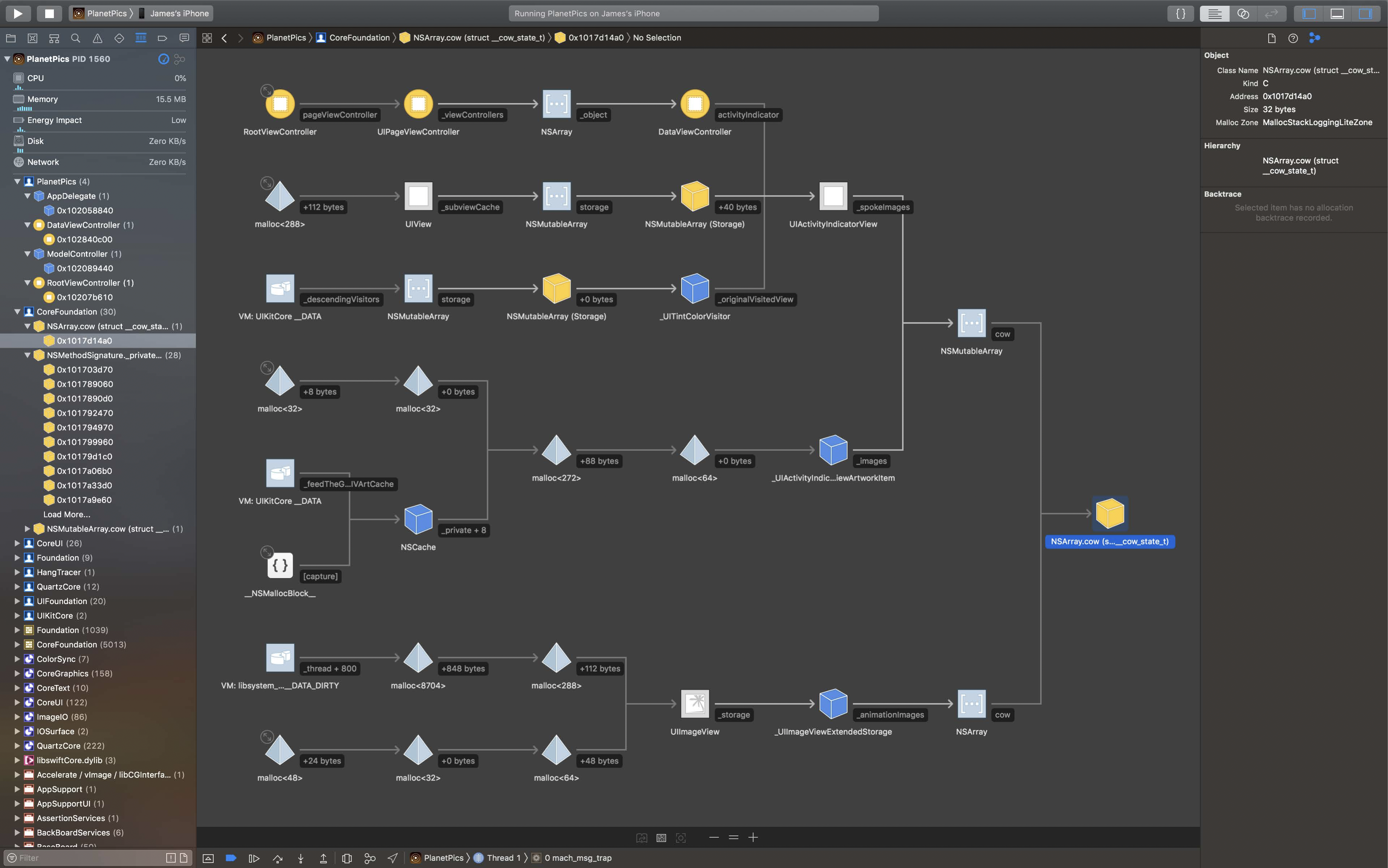The height and width of the screenshot is (868, 1388).
Task: Collapse the NSMethodSignature._private (28) node
Action: coord(27,355)
